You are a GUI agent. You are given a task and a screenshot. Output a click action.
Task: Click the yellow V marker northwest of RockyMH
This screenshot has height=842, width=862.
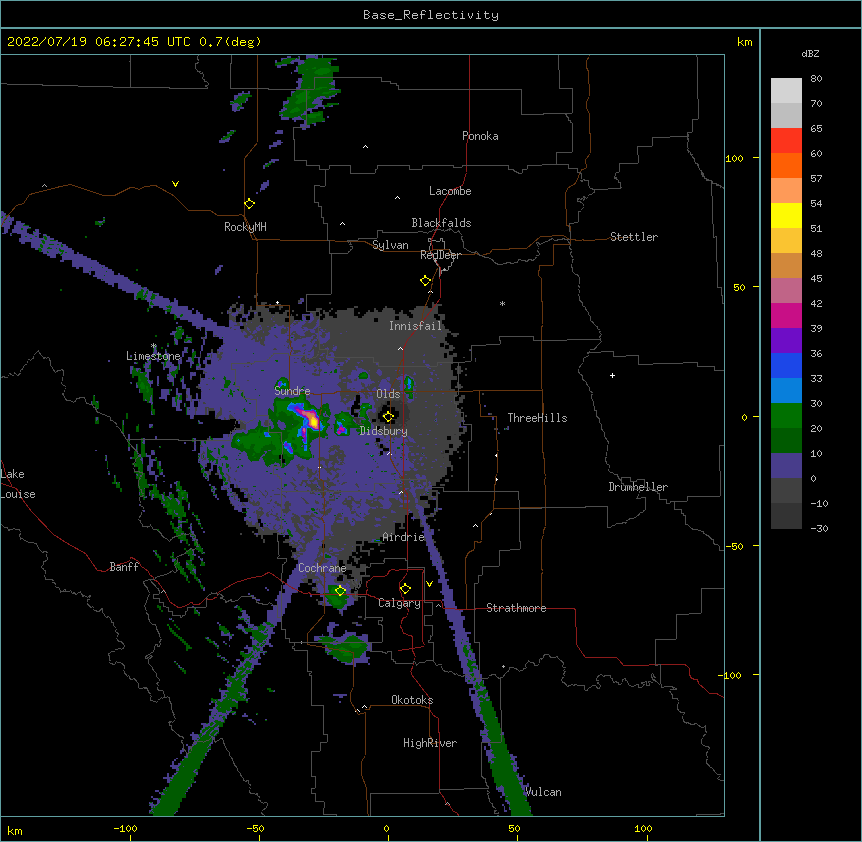tap(175, 184)
